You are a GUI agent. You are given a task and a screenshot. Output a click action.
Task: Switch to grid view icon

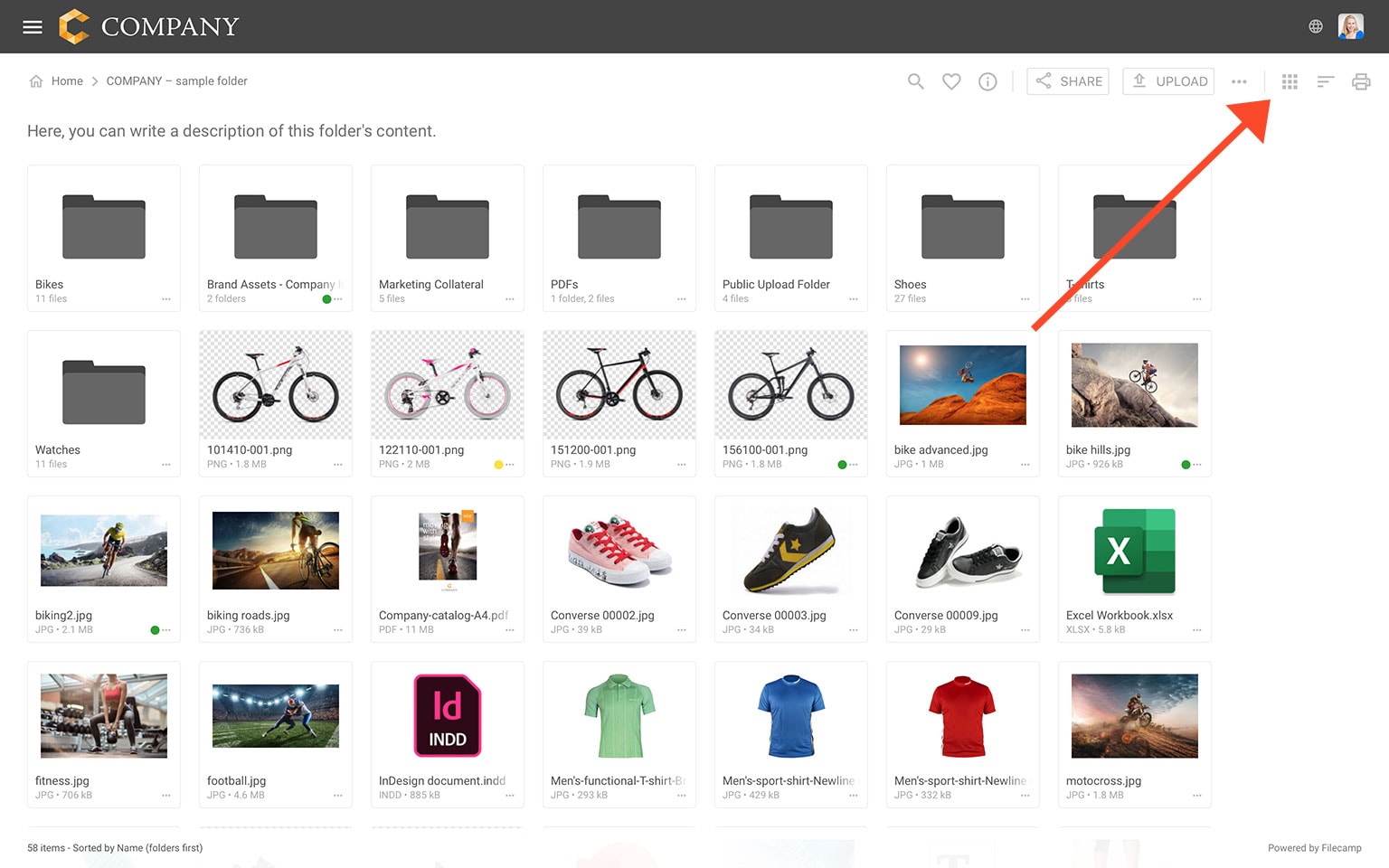(x=1290, y=81)
